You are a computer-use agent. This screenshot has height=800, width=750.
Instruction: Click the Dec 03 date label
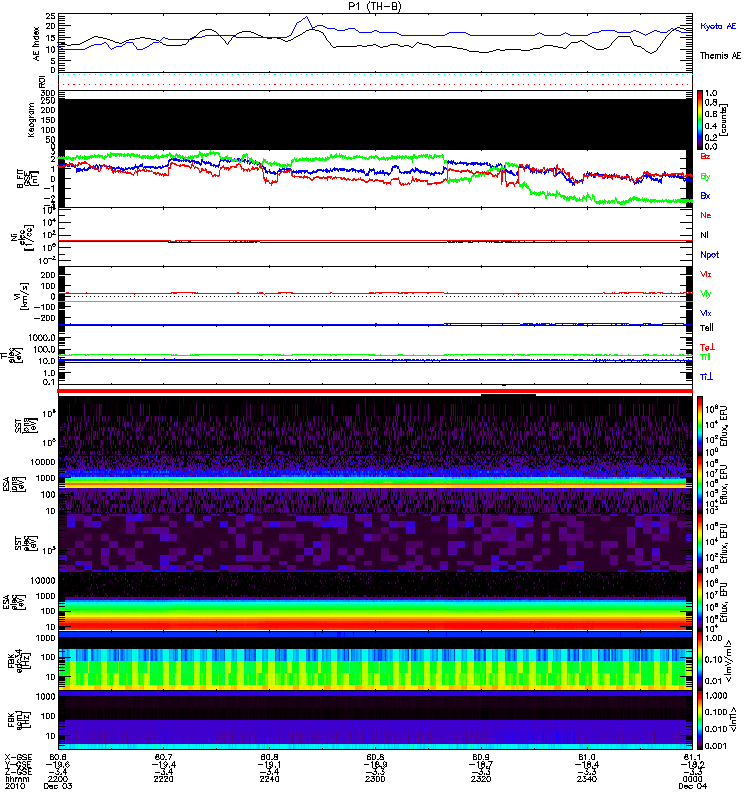click(x=58, y=786)
